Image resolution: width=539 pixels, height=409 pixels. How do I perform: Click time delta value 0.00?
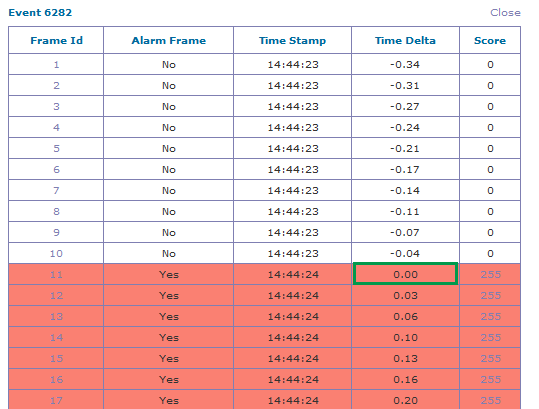coord(405,275)
